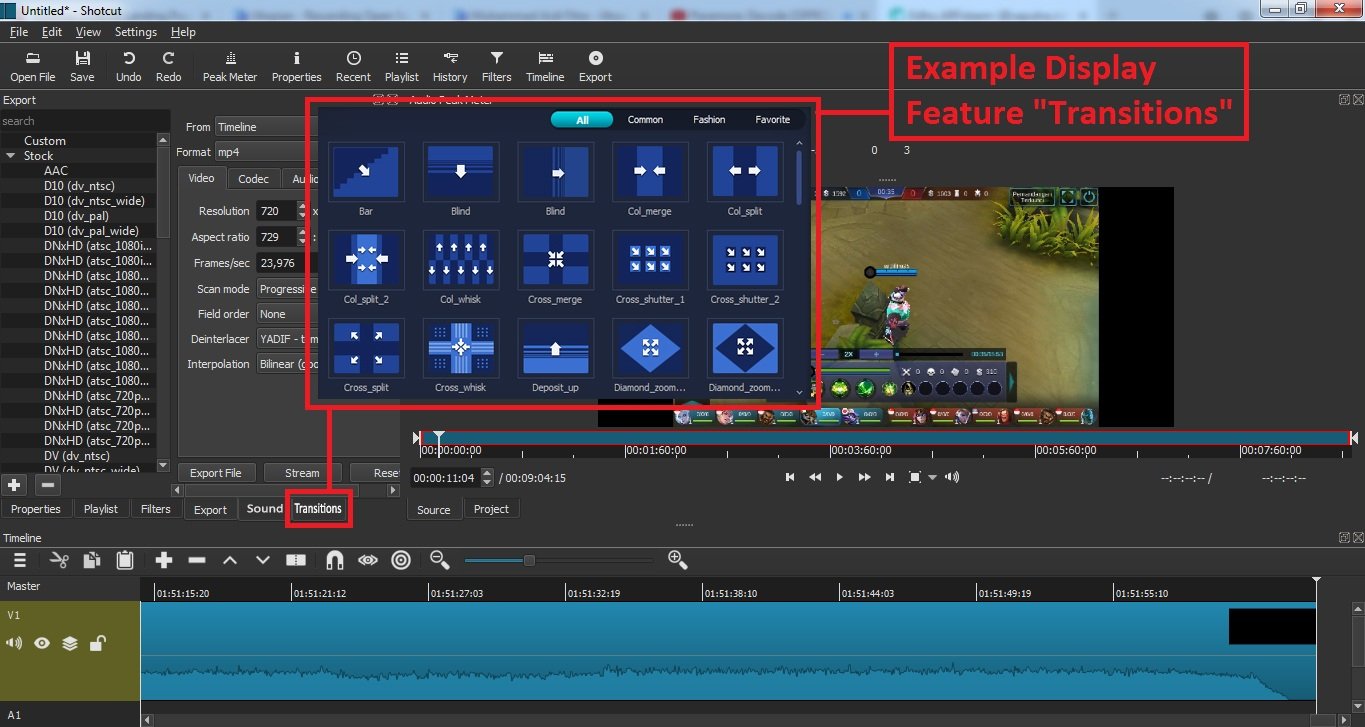Click the Save toolbar icon
The width and height of the screenshot is (1365, 727).
82,66
